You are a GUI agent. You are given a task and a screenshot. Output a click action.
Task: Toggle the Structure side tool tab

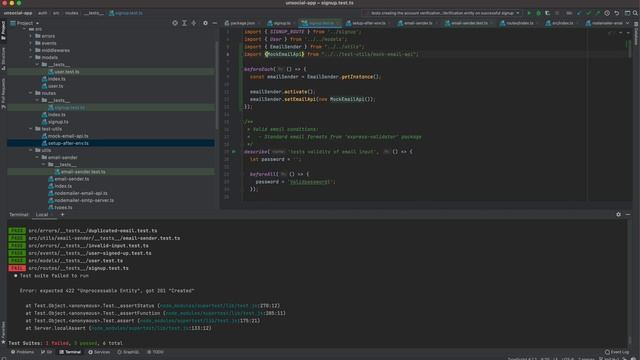3,58
